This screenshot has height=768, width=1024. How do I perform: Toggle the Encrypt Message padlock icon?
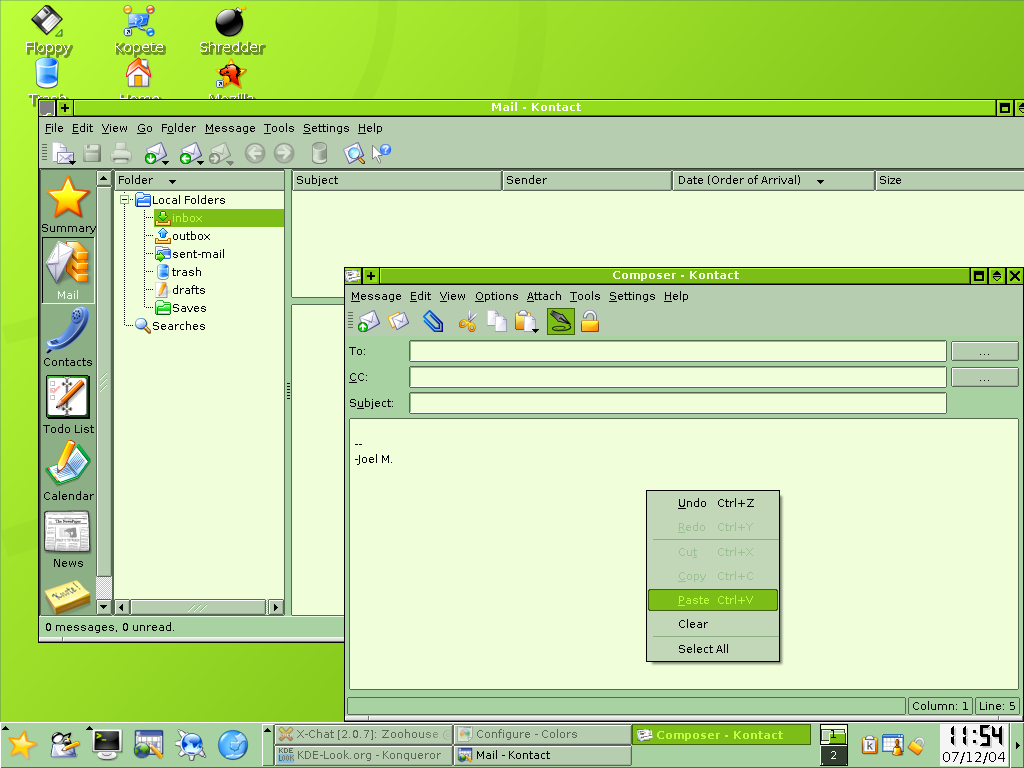[x=590, y=321]
